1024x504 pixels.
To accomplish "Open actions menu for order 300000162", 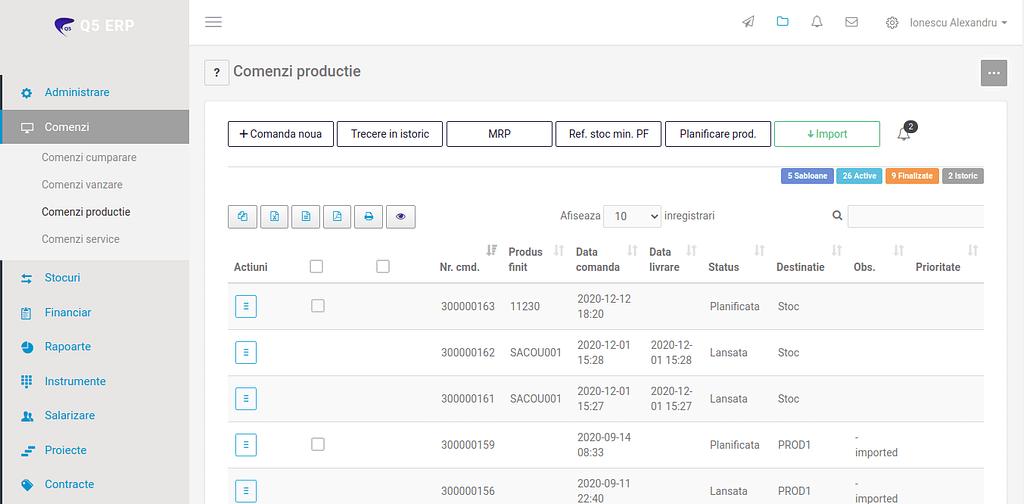I will click(246, 353).
